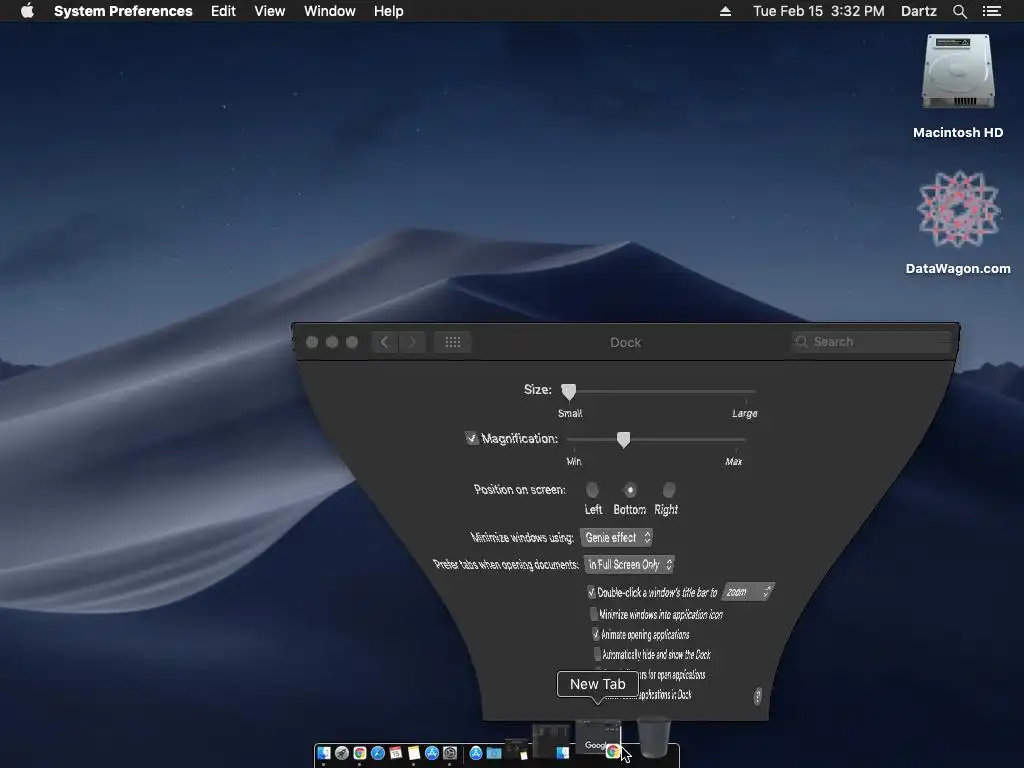Open System Preferences gear icon in Dock

coord(450,752)
